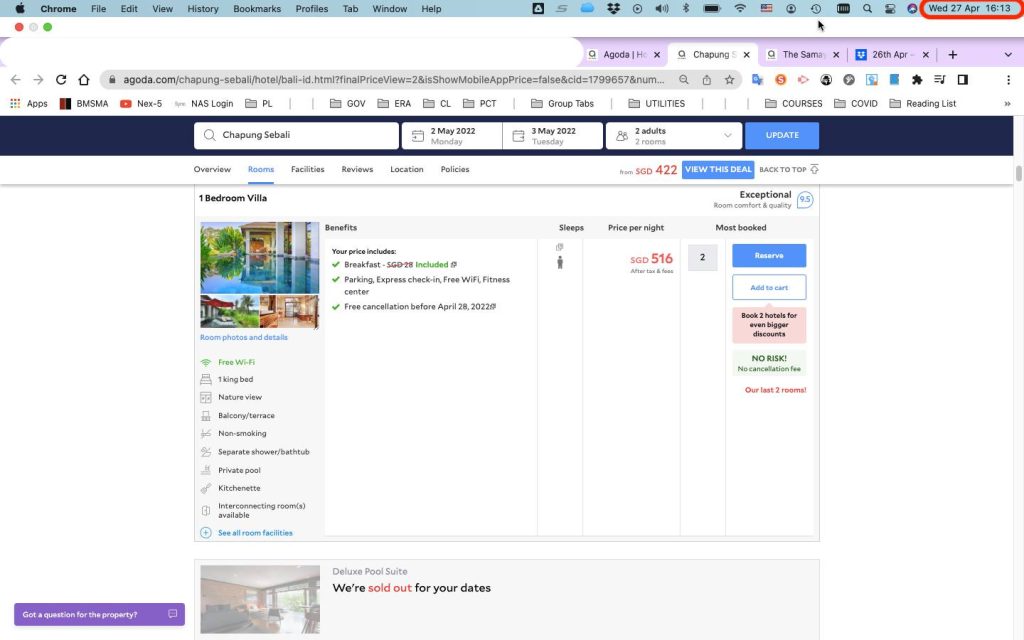Open the check-in date 2 May 2022
Viewport: 1024px width, 640px height.
pos(452,136)
